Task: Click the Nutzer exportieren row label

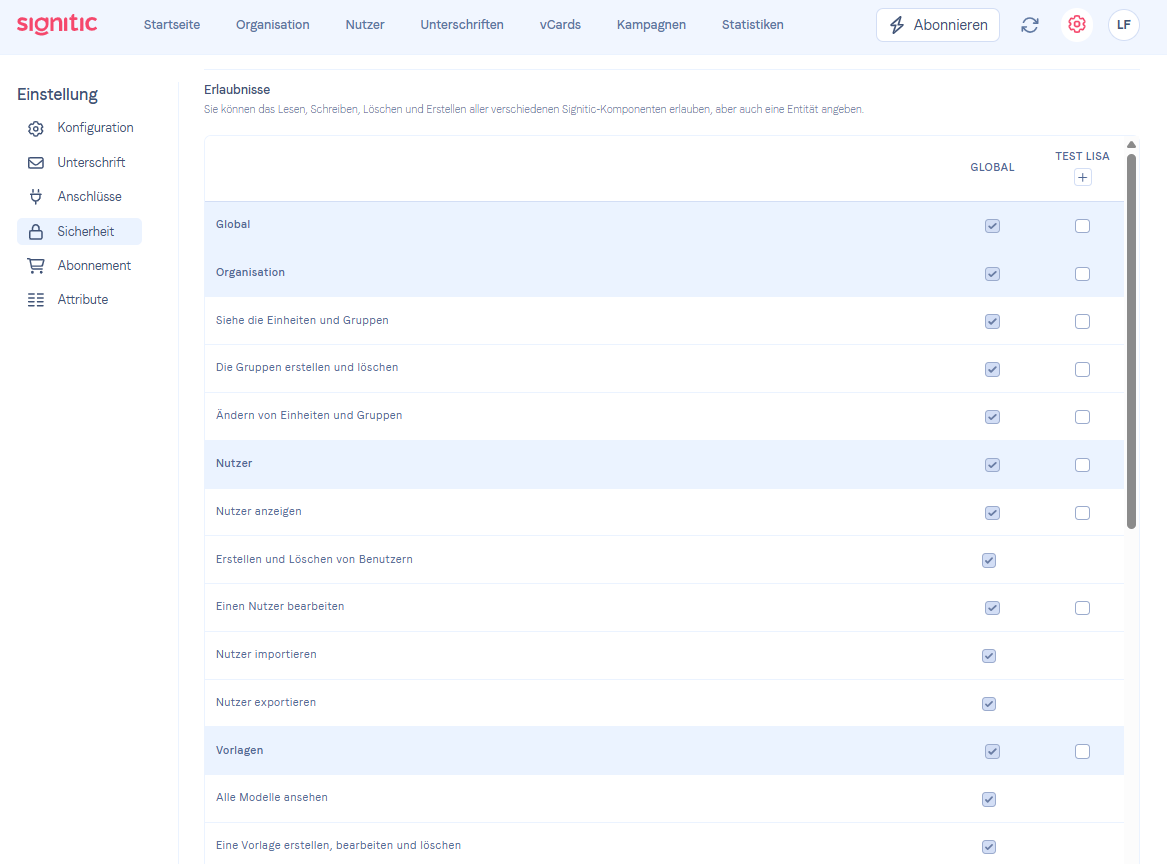Action: [x=266, y=703]
